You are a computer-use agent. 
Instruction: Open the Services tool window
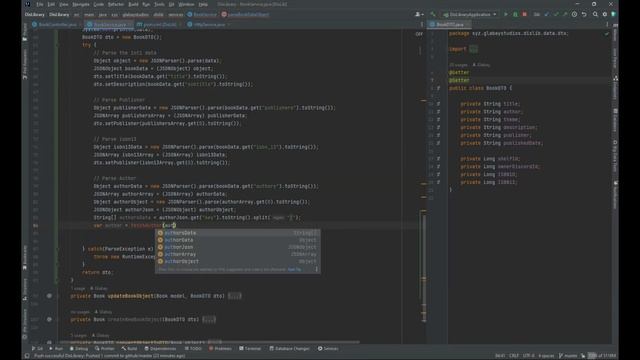[x=328, y=349]
